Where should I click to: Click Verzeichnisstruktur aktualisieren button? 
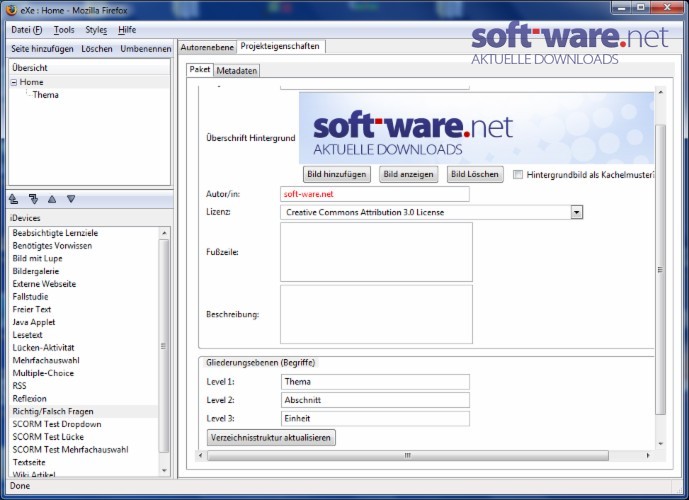[271, 438]
